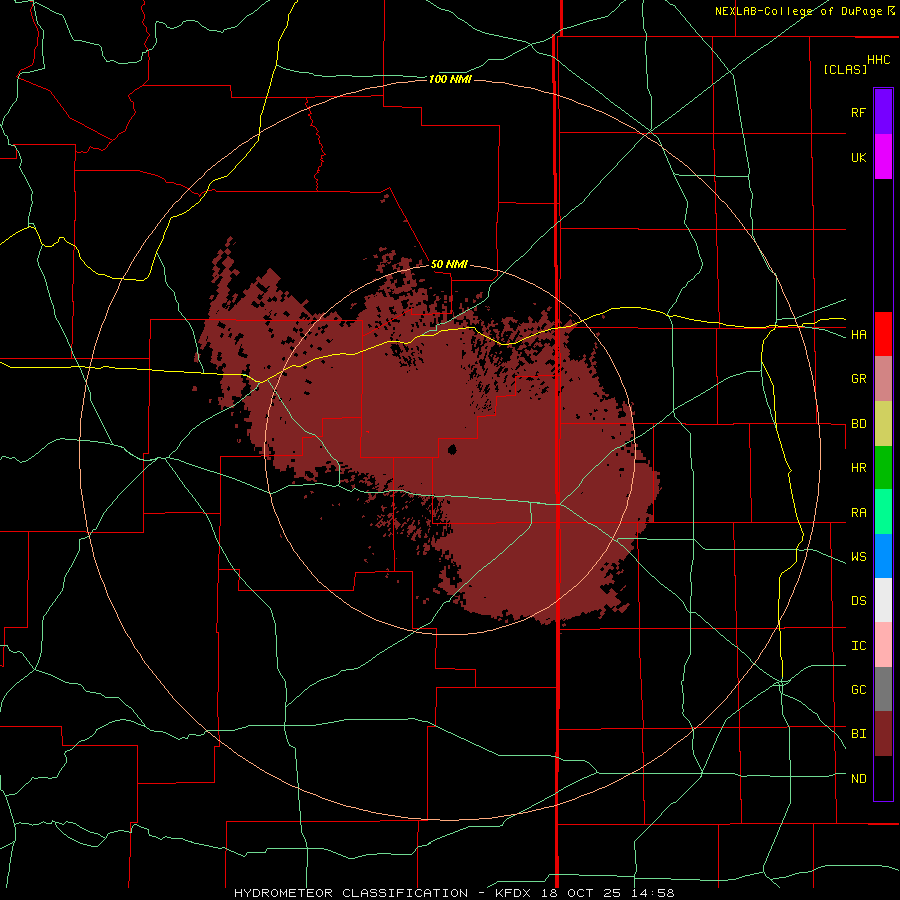This screenshot has width=900, height=900.
Task: Click the HA legend label
Action: [858, 335]
